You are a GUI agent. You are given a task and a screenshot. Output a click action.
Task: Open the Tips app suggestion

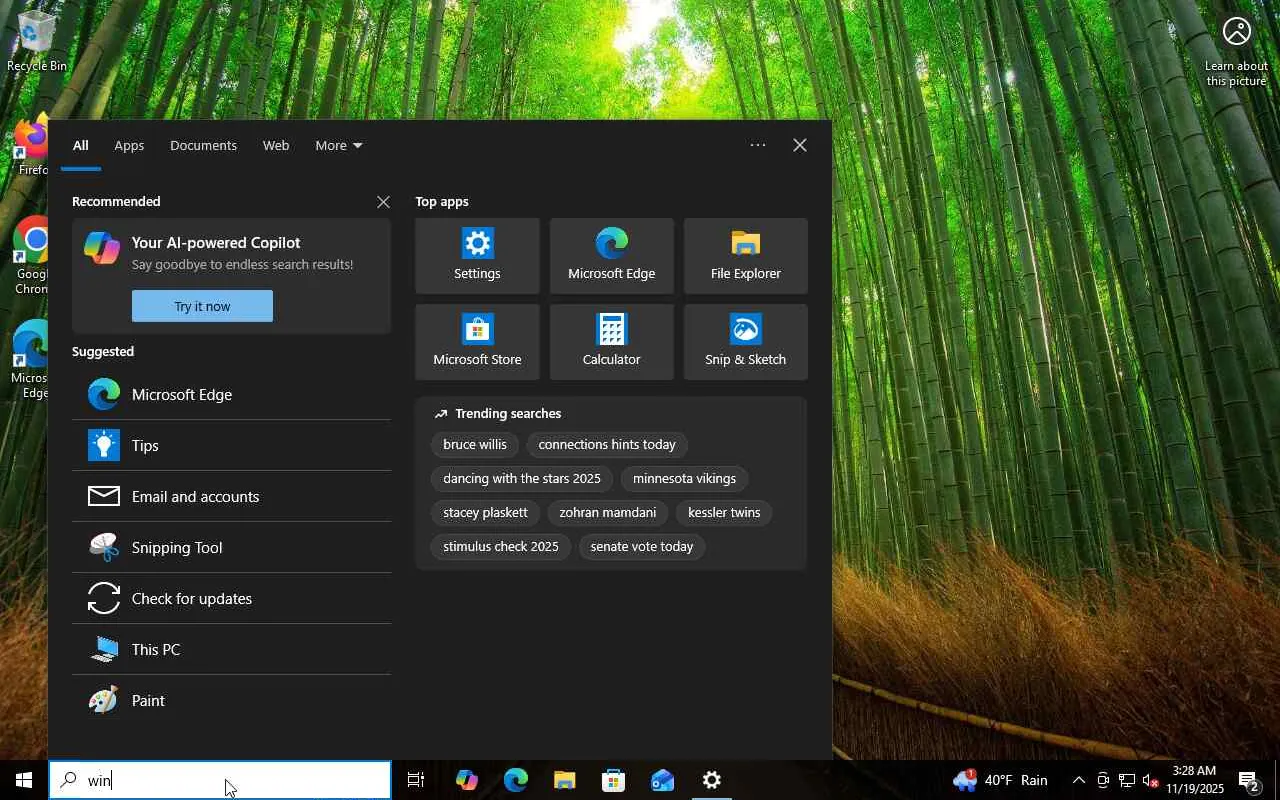pyautogui.click(x=231, y=445)
